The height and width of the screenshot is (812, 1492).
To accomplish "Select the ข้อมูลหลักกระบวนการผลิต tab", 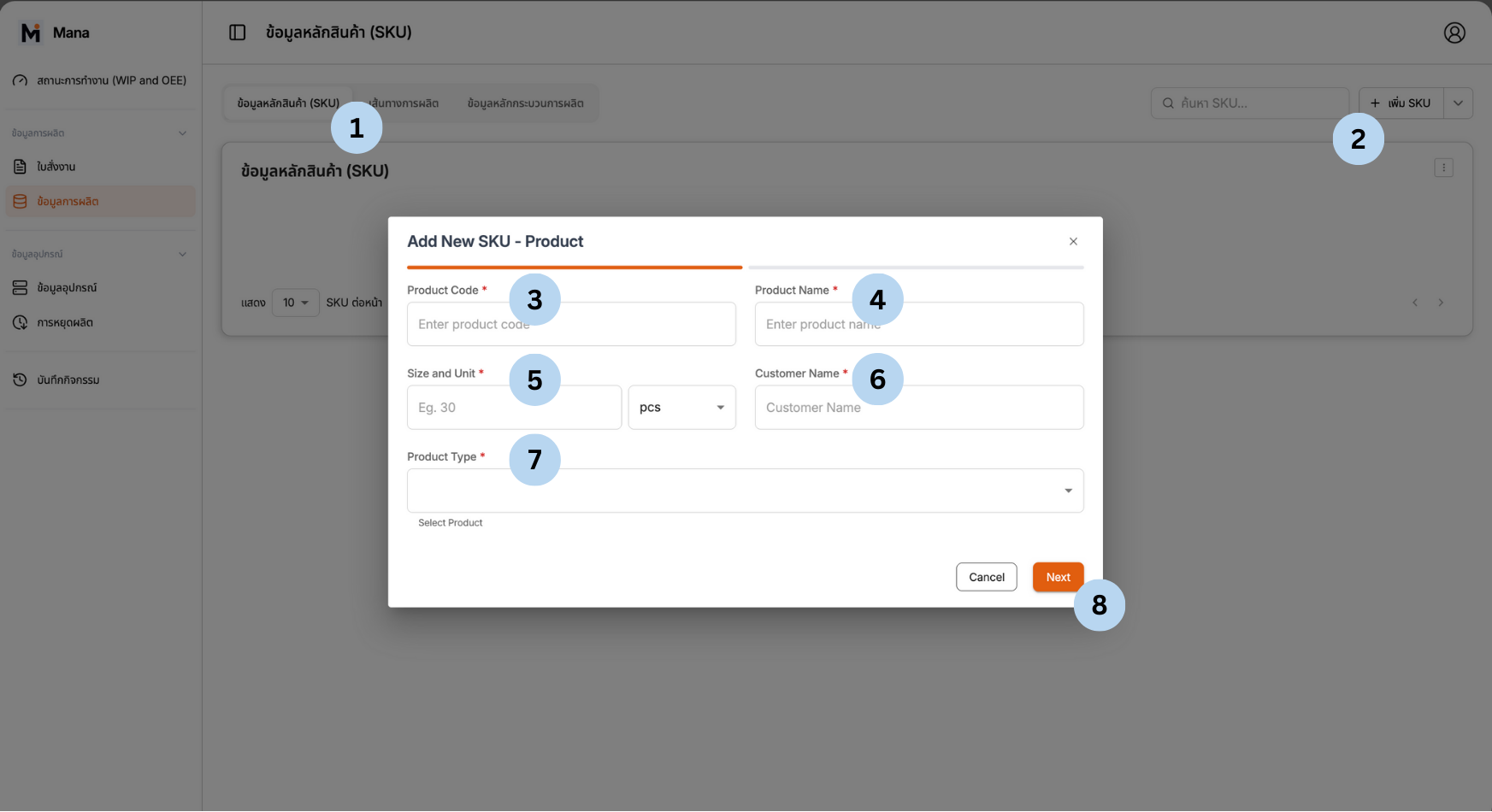I will pyautogui.click(x=525, y=103).
